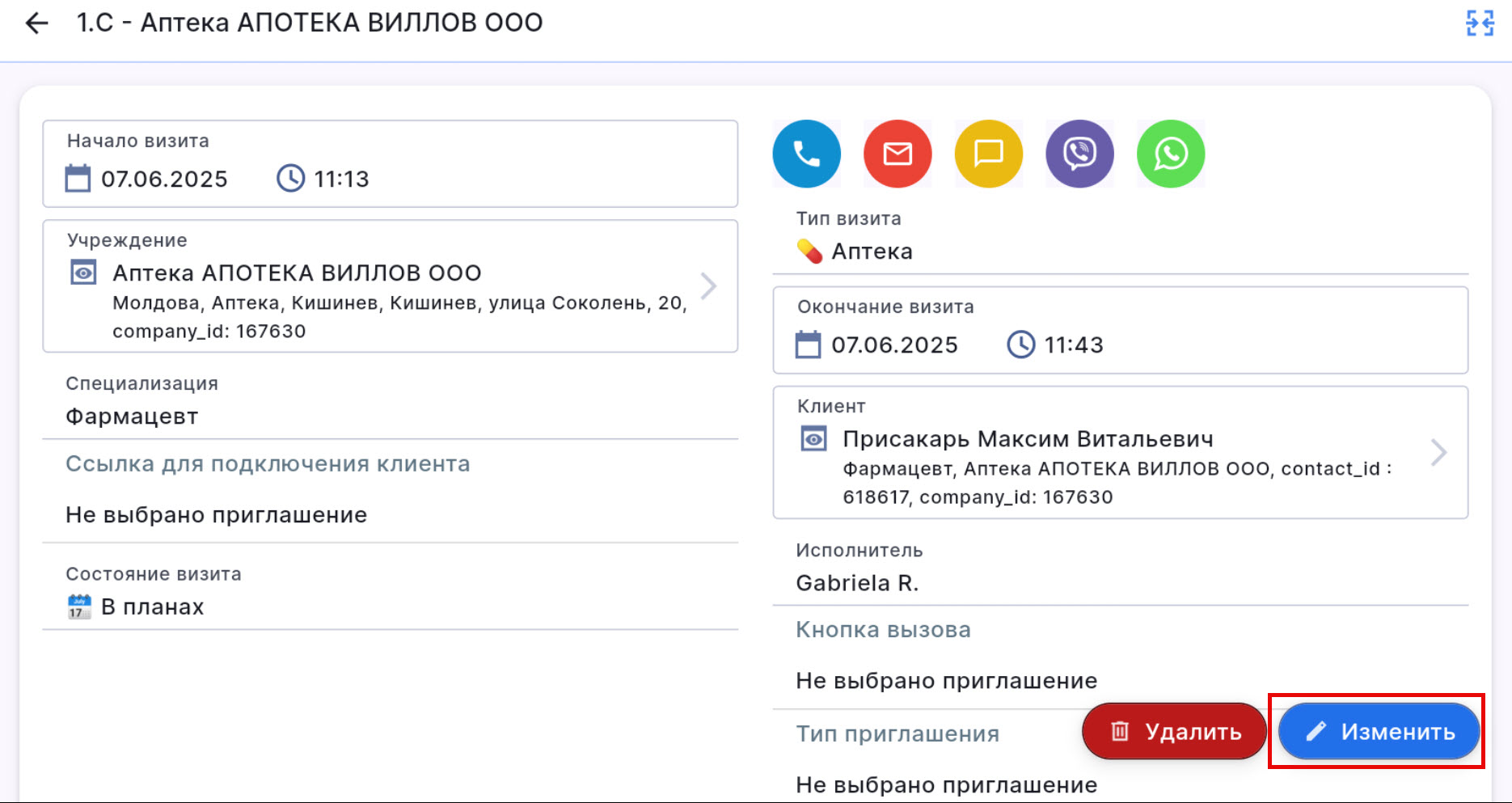Start a phone call to the client

click(806, 154)
